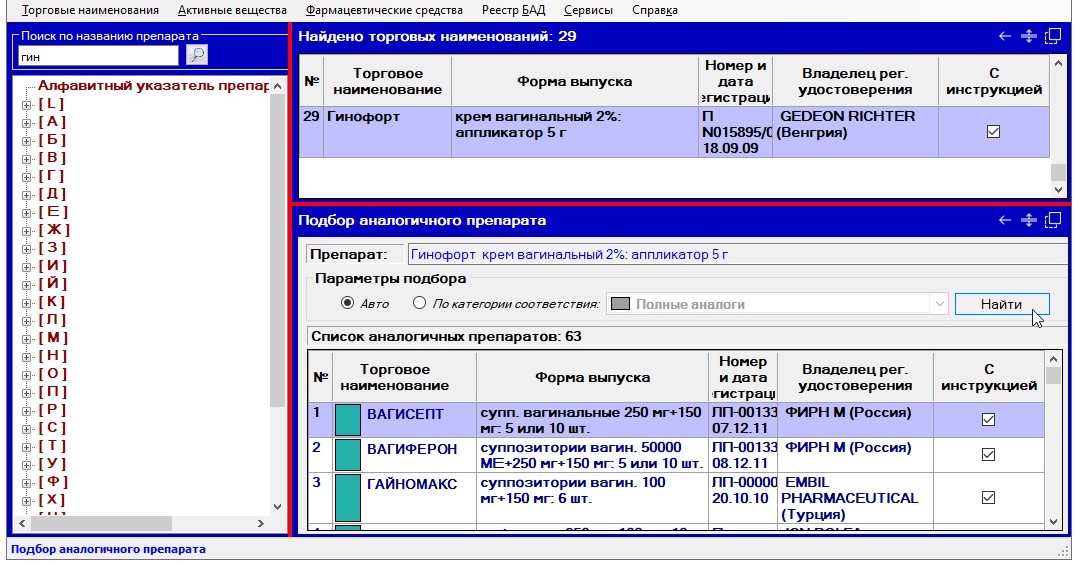Toggle instruction checkbox in ГАЙНОМАКС row
The height and width of the screenshot is (565, 1080).
click(988, 497)
